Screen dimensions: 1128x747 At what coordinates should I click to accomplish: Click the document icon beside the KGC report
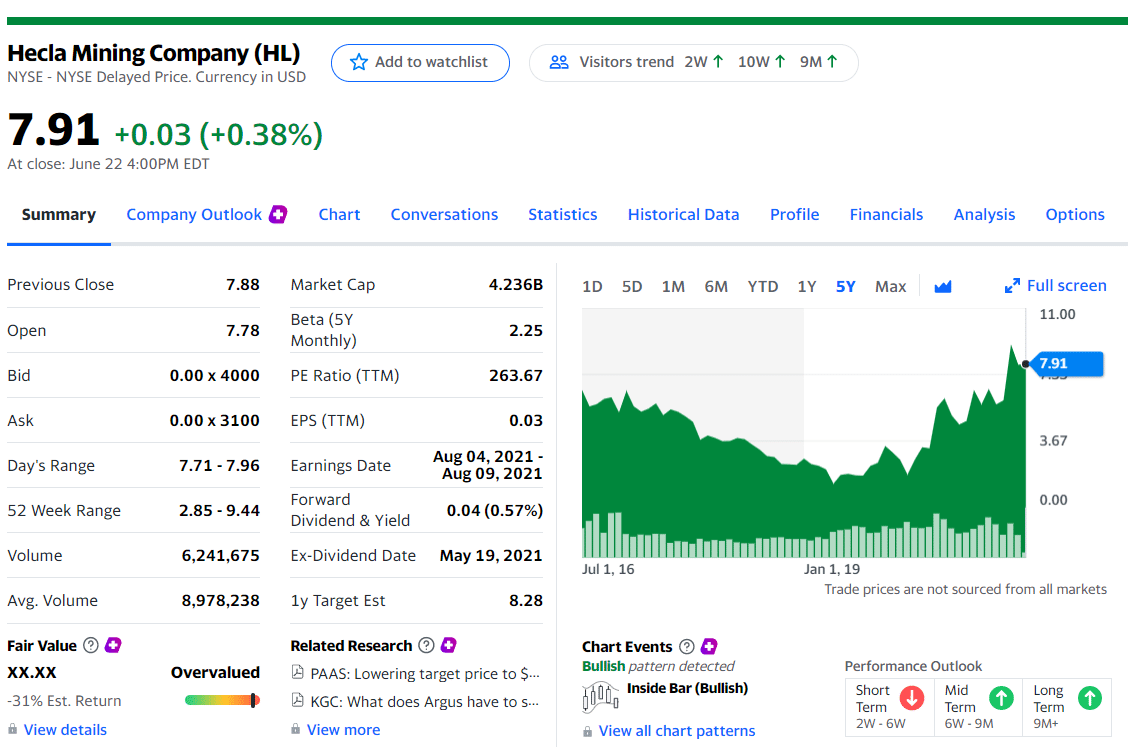coord(297,700)
